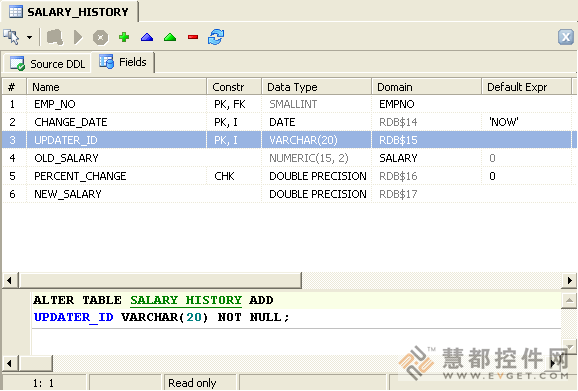Image resolution: width=578 pixels, height=391 pixels.
Task: Click the RDB$16 domain cell
Action: tap(426, 176)
